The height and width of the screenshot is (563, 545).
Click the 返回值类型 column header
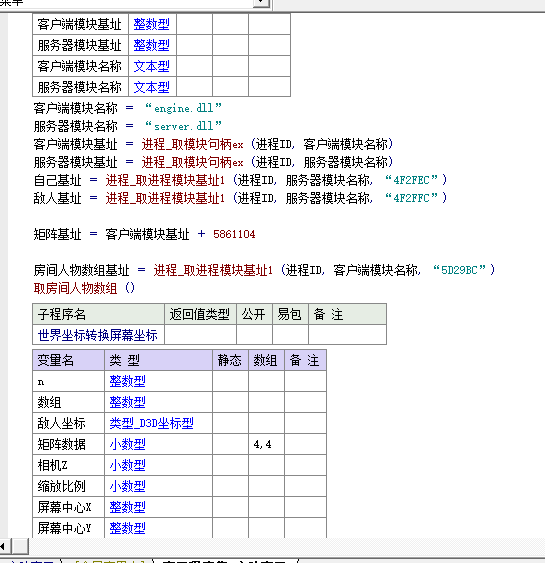click(200, 315)
